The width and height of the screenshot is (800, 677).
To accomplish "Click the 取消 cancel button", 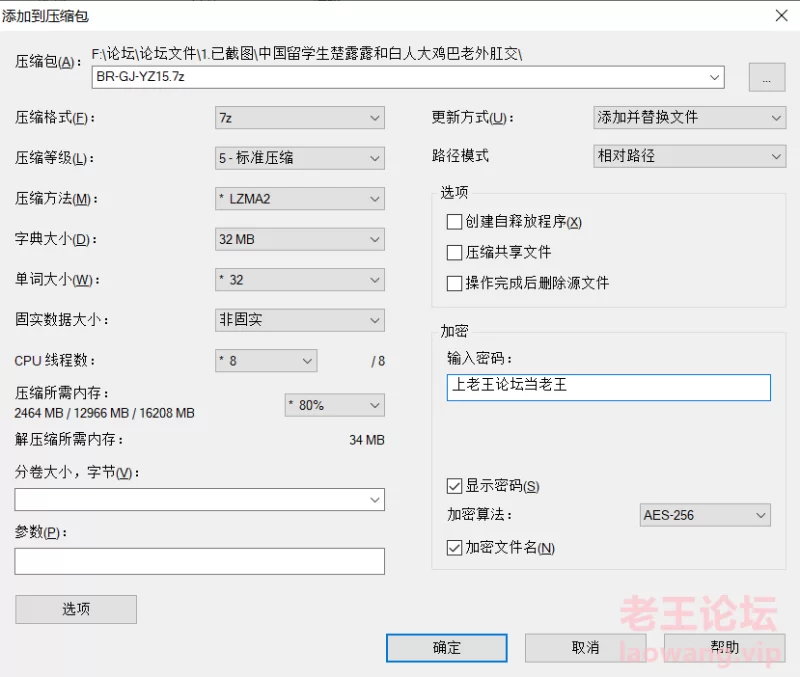I will click(585, 648).
